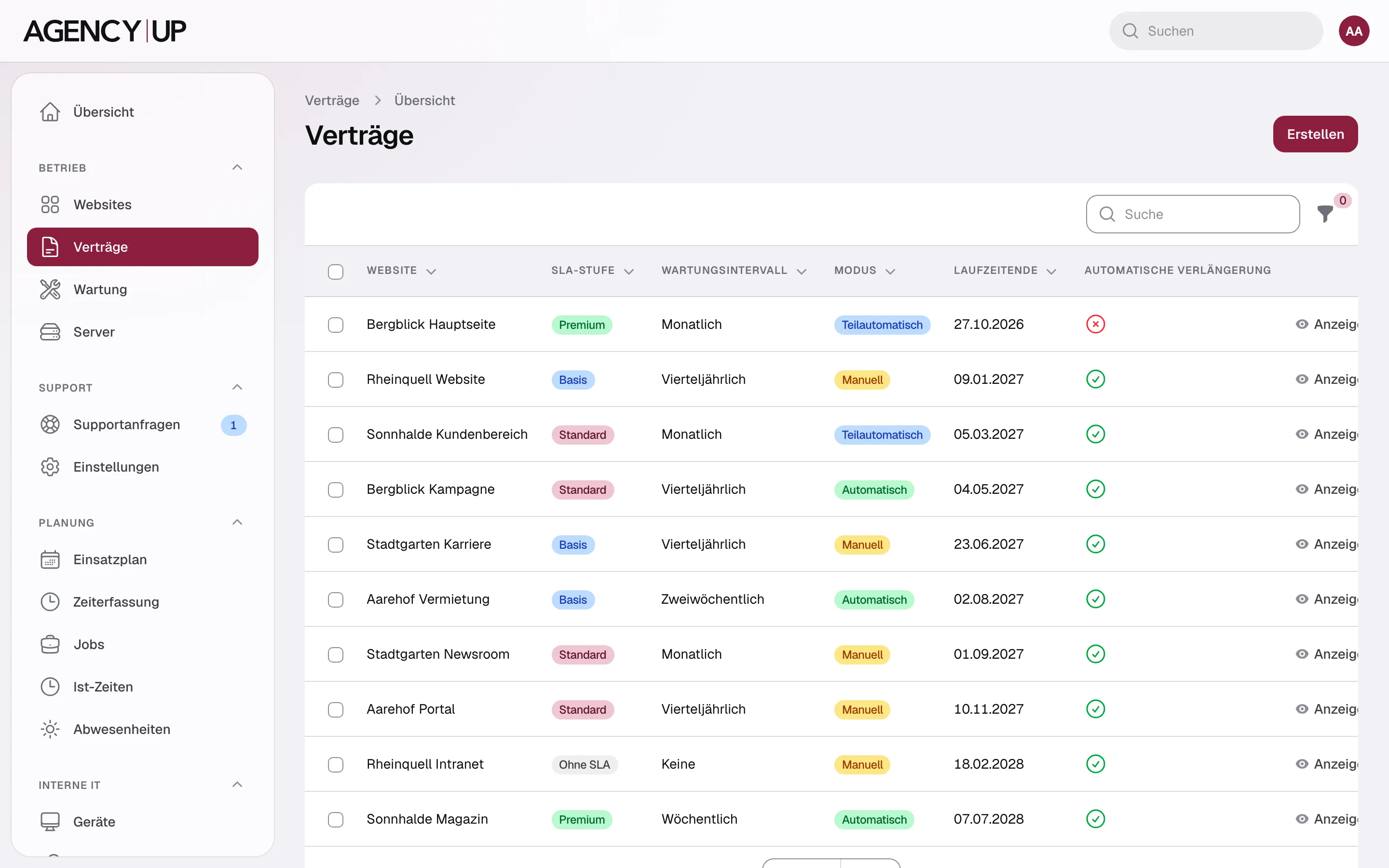Click the AA user avatar
Image resolution: width=1389 pixels, height=868 pixels.
(x=1354, y=31)
